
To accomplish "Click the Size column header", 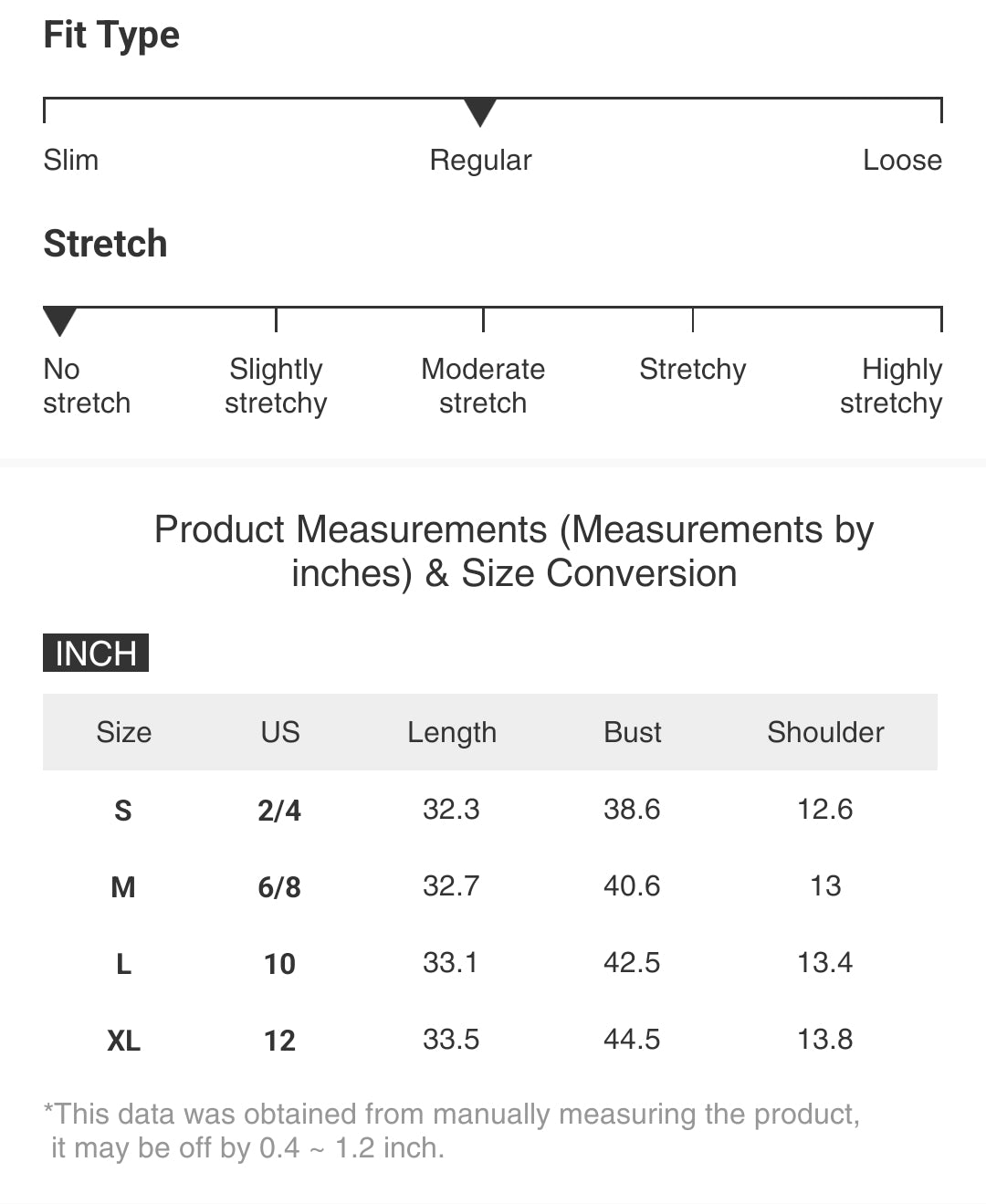I will [x=124, y=732].
